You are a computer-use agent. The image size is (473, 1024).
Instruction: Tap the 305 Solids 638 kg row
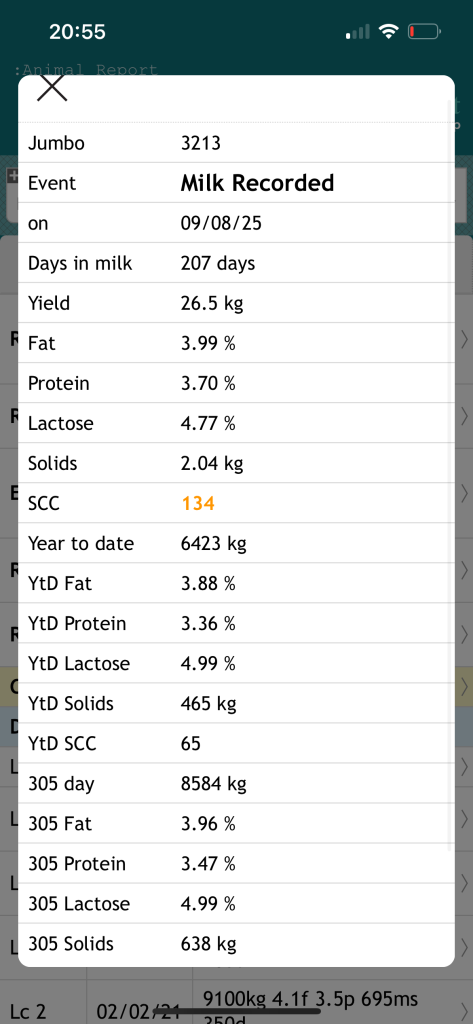pyautogui.click(x=236, y=944)
